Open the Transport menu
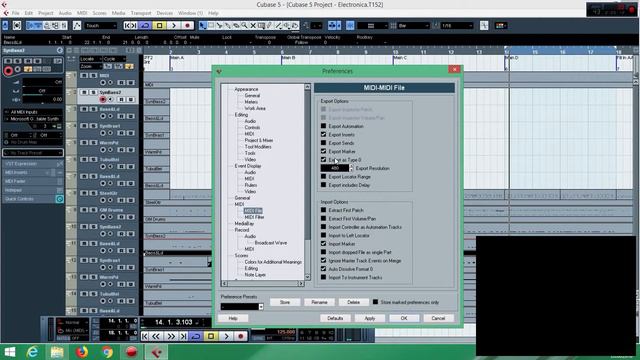Screen dimensions: 640x360 point(141,13)
